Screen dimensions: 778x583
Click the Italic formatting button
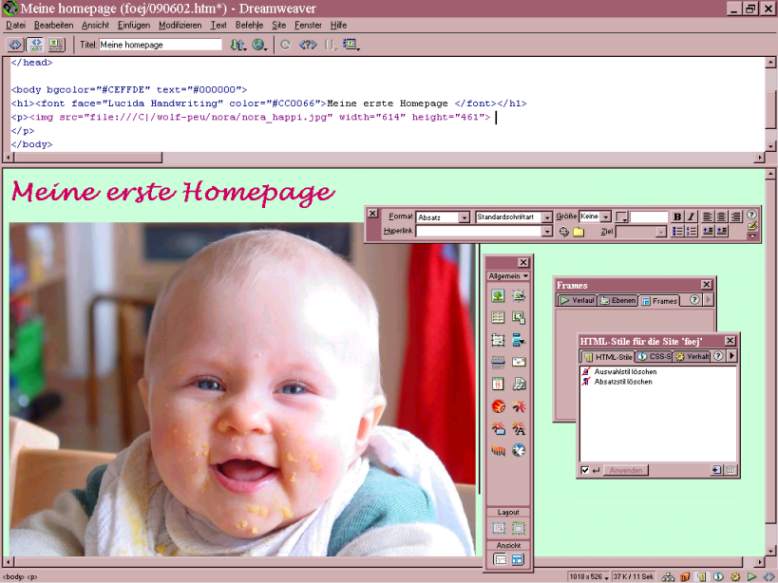[690, 216]
